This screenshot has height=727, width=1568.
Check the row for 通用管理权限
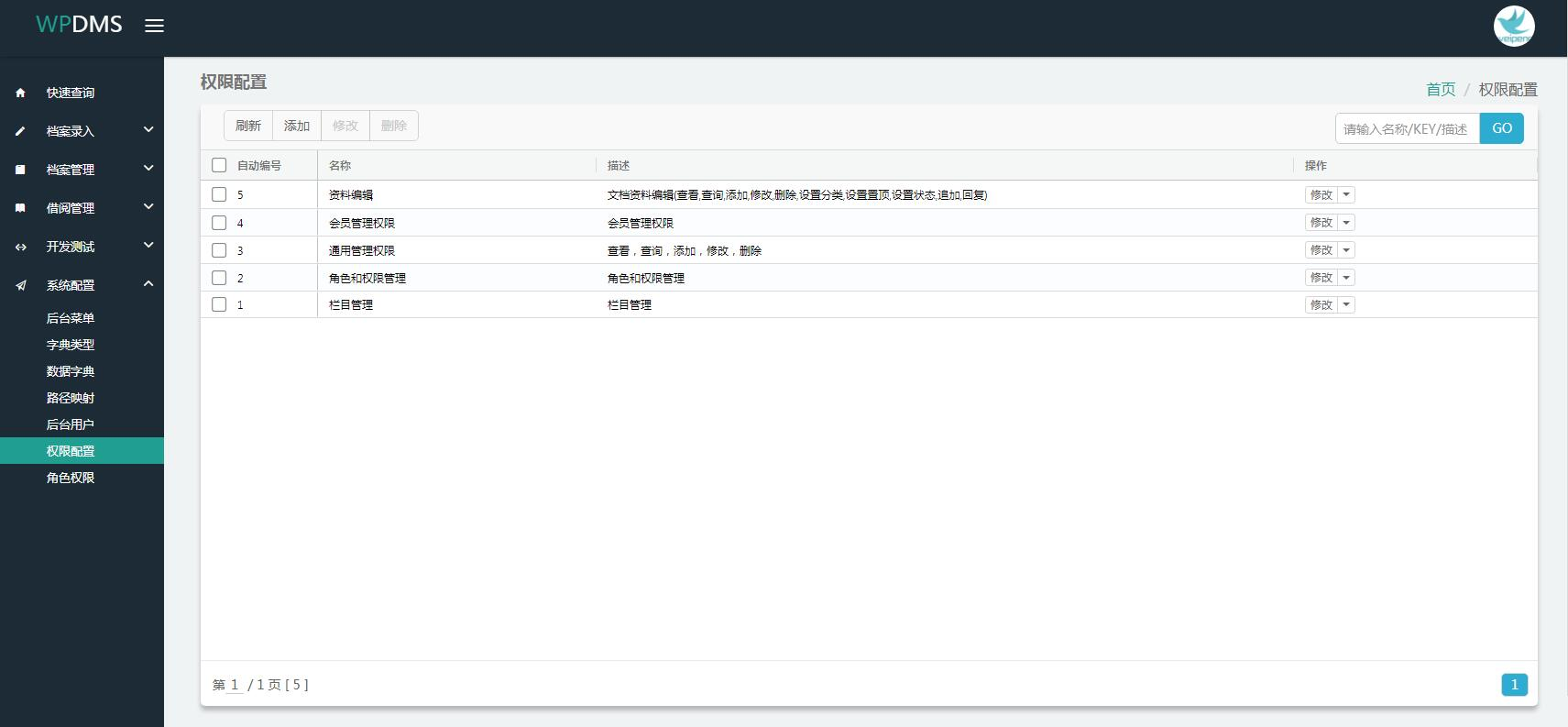click(219, 249)
